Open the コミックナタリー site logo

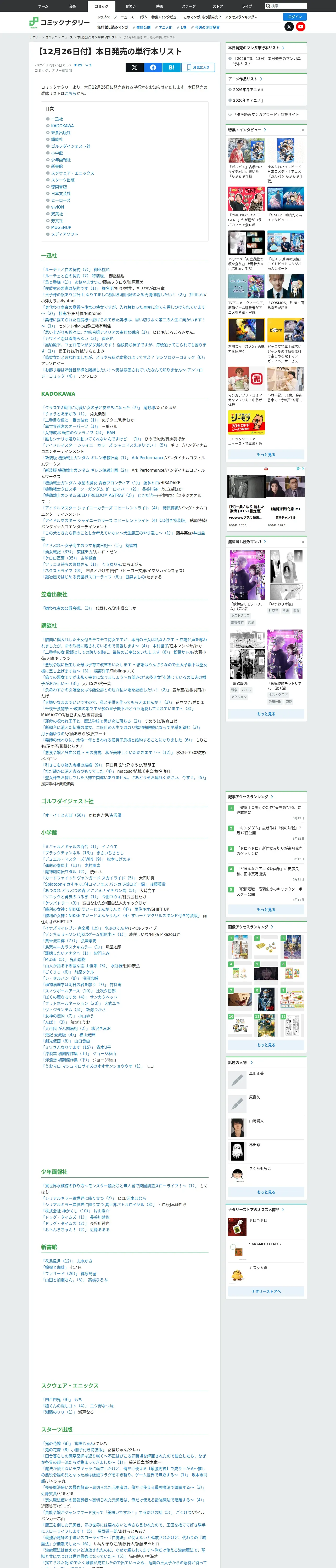[x=59, y=22]
